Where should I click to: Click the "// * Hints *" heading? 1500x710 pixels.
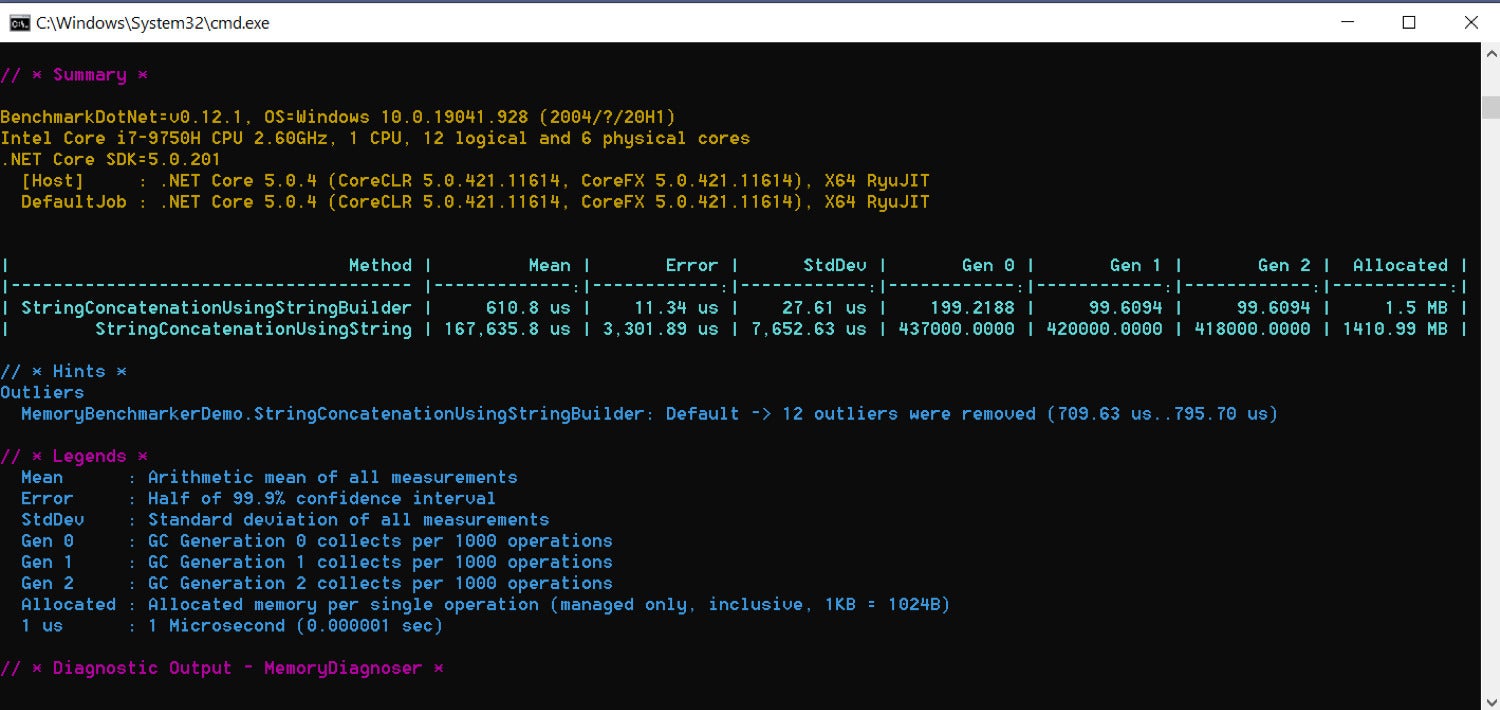(64, 371)
